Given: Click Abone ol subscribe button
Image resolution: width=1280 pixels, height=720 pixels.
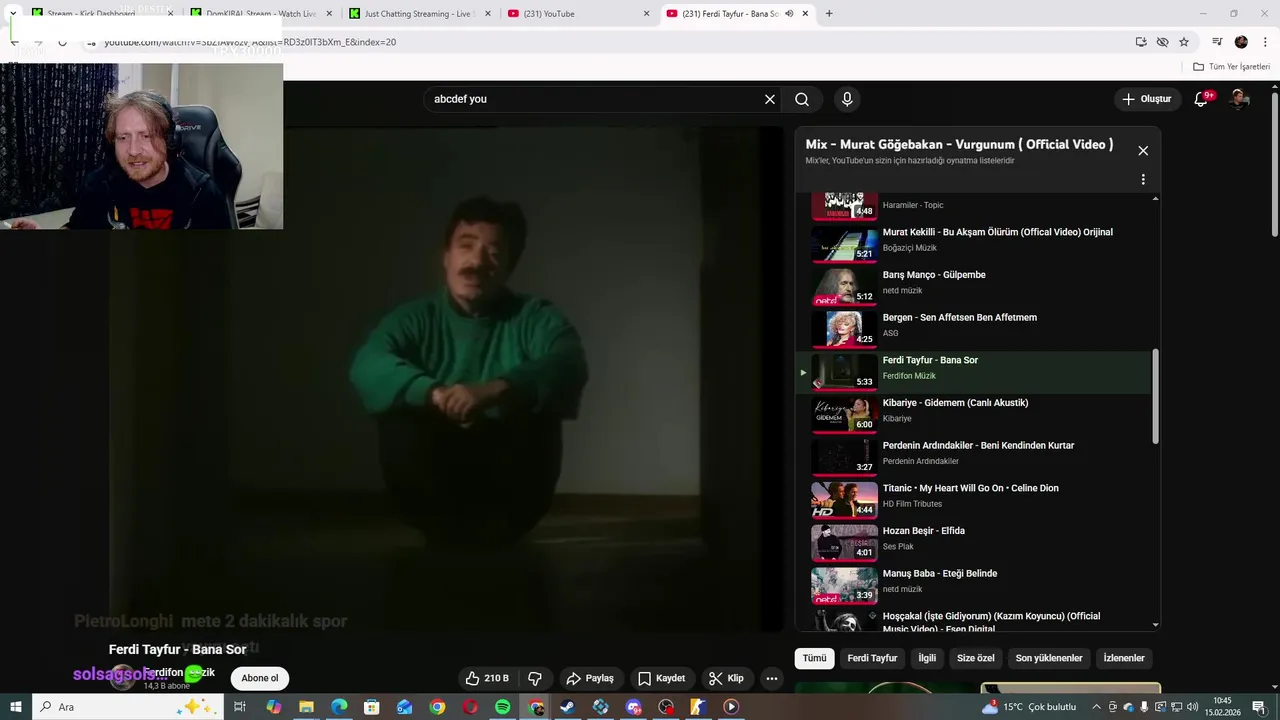Looking at the screenshot, I should click(x=260, y=678).
